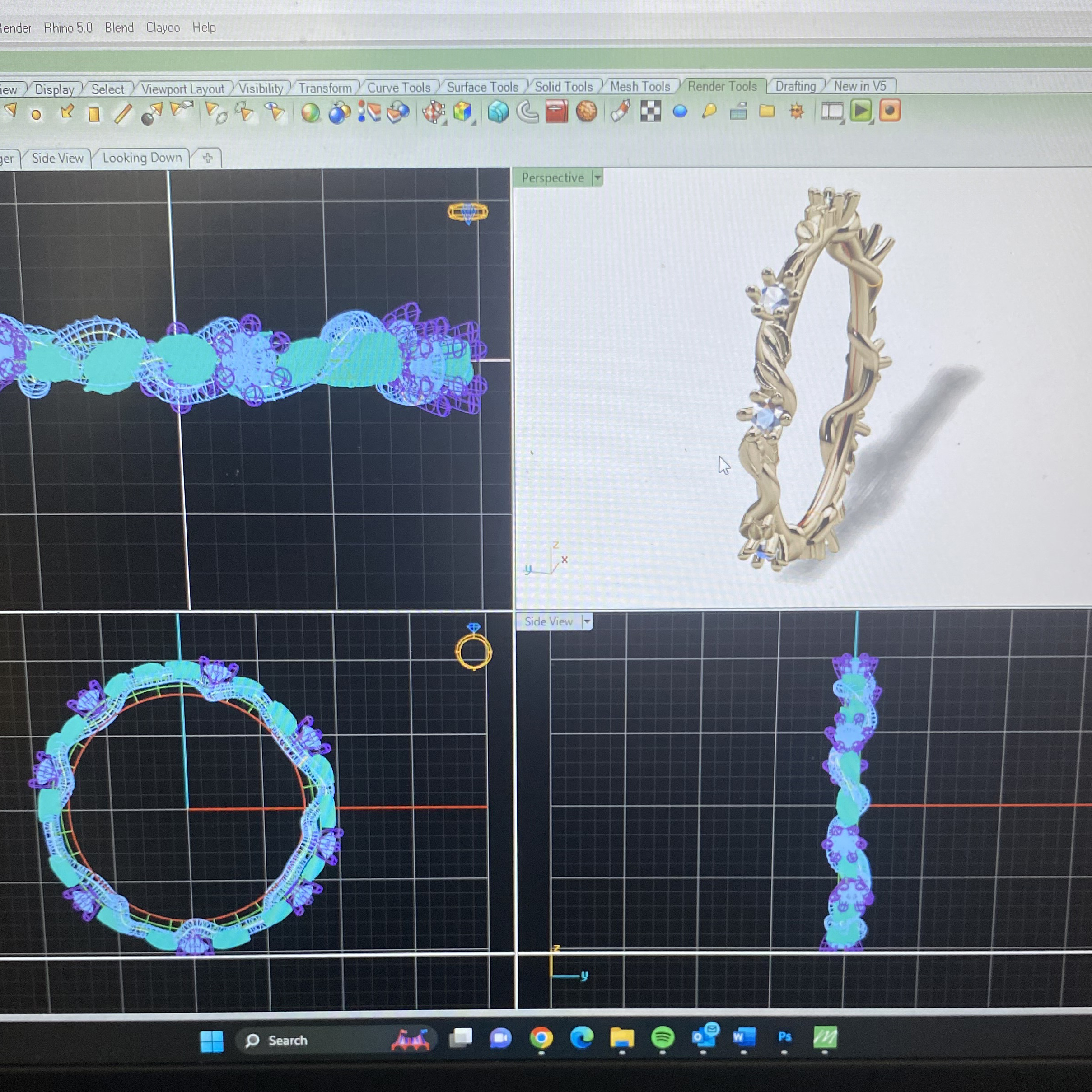
Task: Click the yellow light bulb icon
Action: point(709,111)
